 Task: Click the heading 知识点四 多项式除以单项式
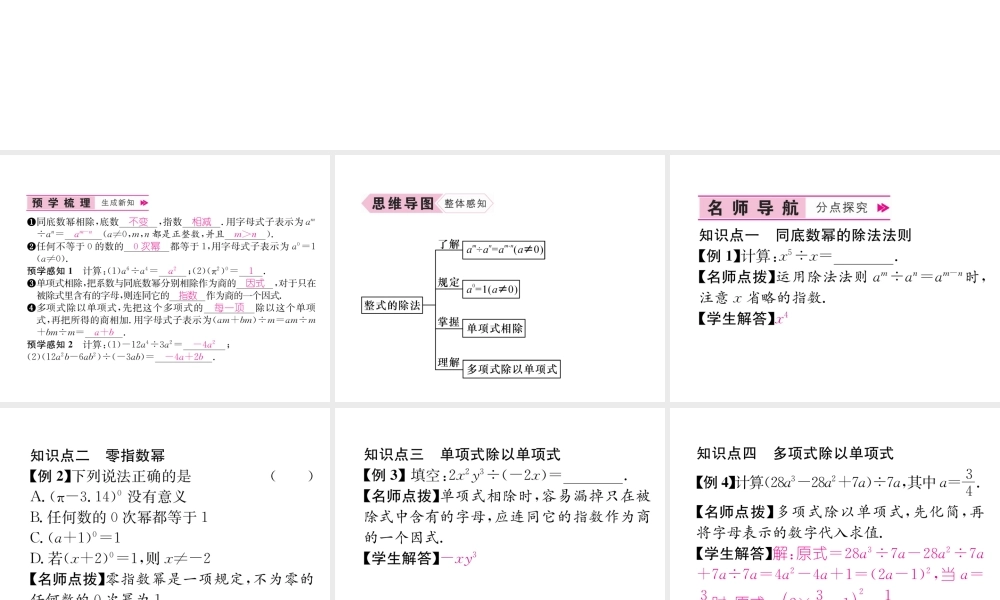tap(795, 453)
